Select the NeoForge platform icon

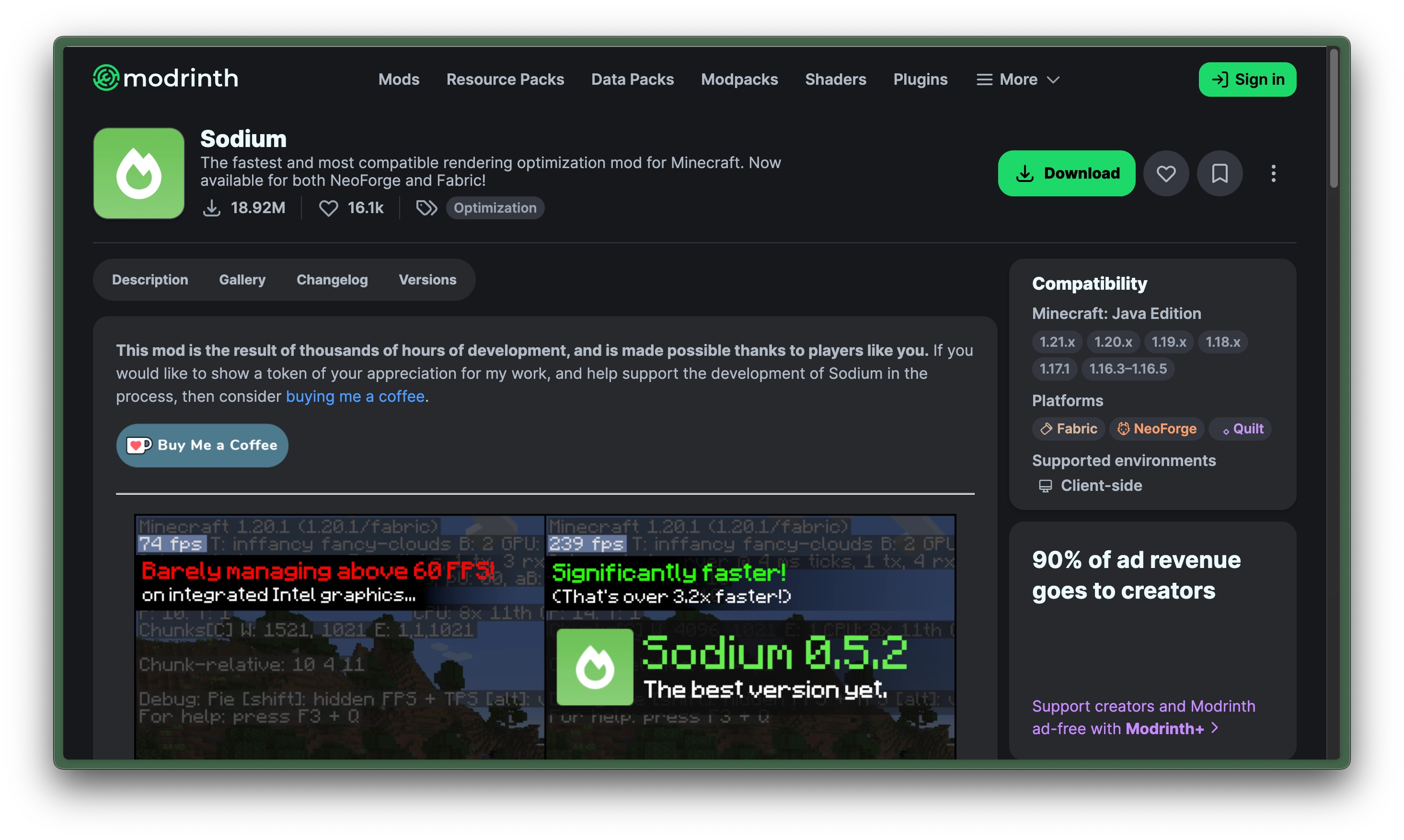tap(1124, 429)
